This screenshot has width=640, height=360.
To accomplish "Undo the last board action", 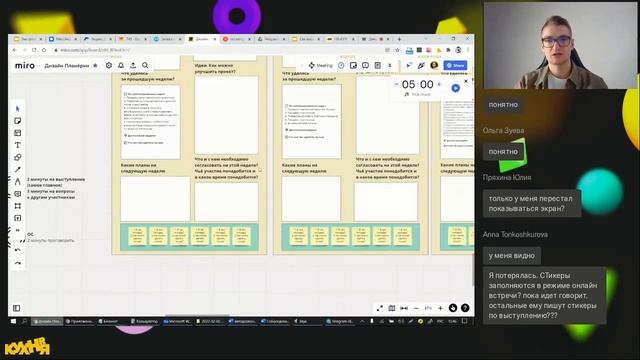I will [18, 250].
